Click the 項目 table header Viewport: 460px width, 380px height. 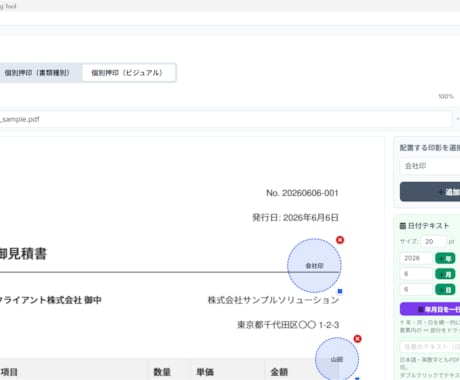point(9,372)
